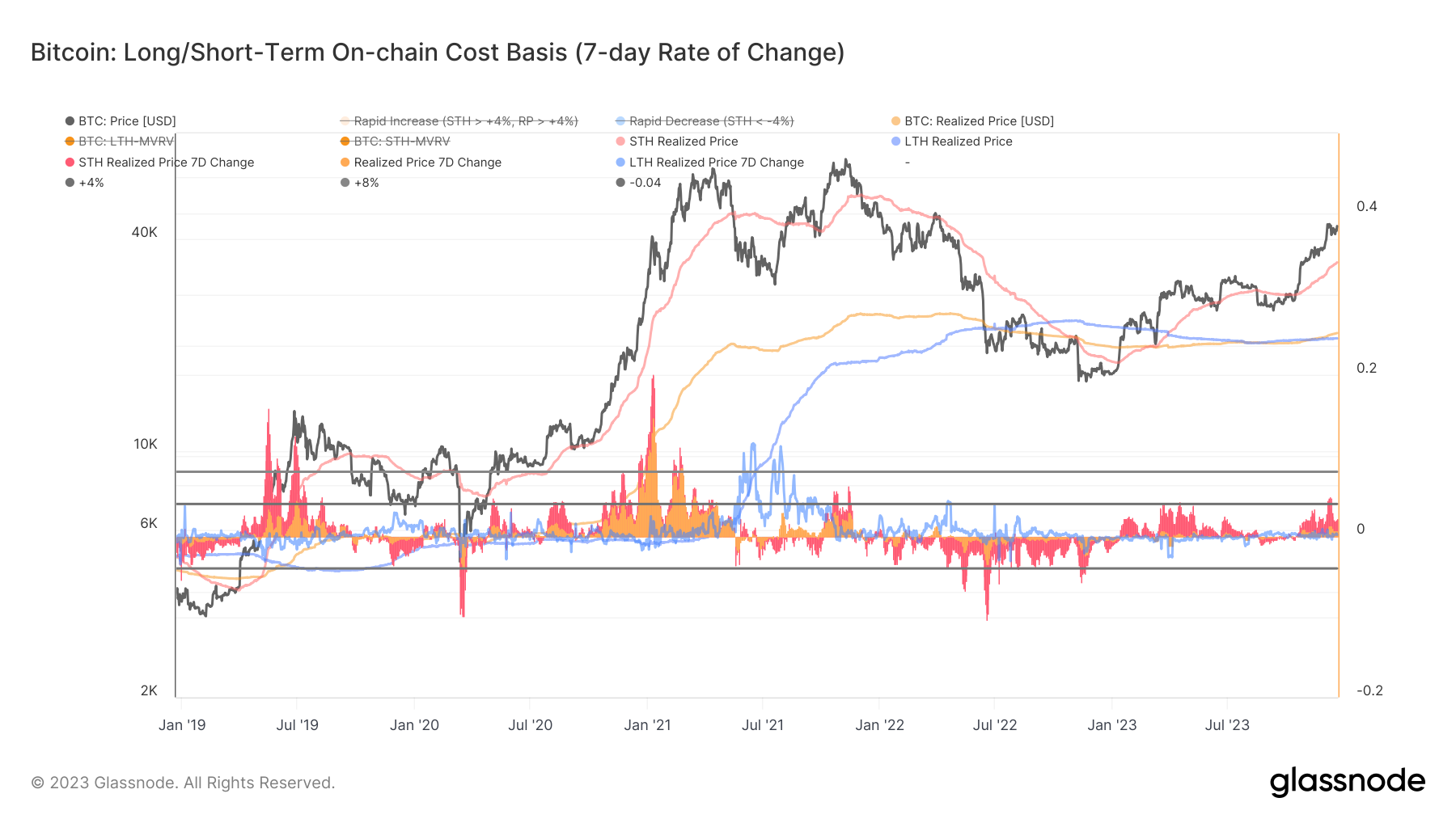Click the Jan '21 x-axis tick label
The image size is (1456, 819).
pyautogui.click(x=647, y=725)
